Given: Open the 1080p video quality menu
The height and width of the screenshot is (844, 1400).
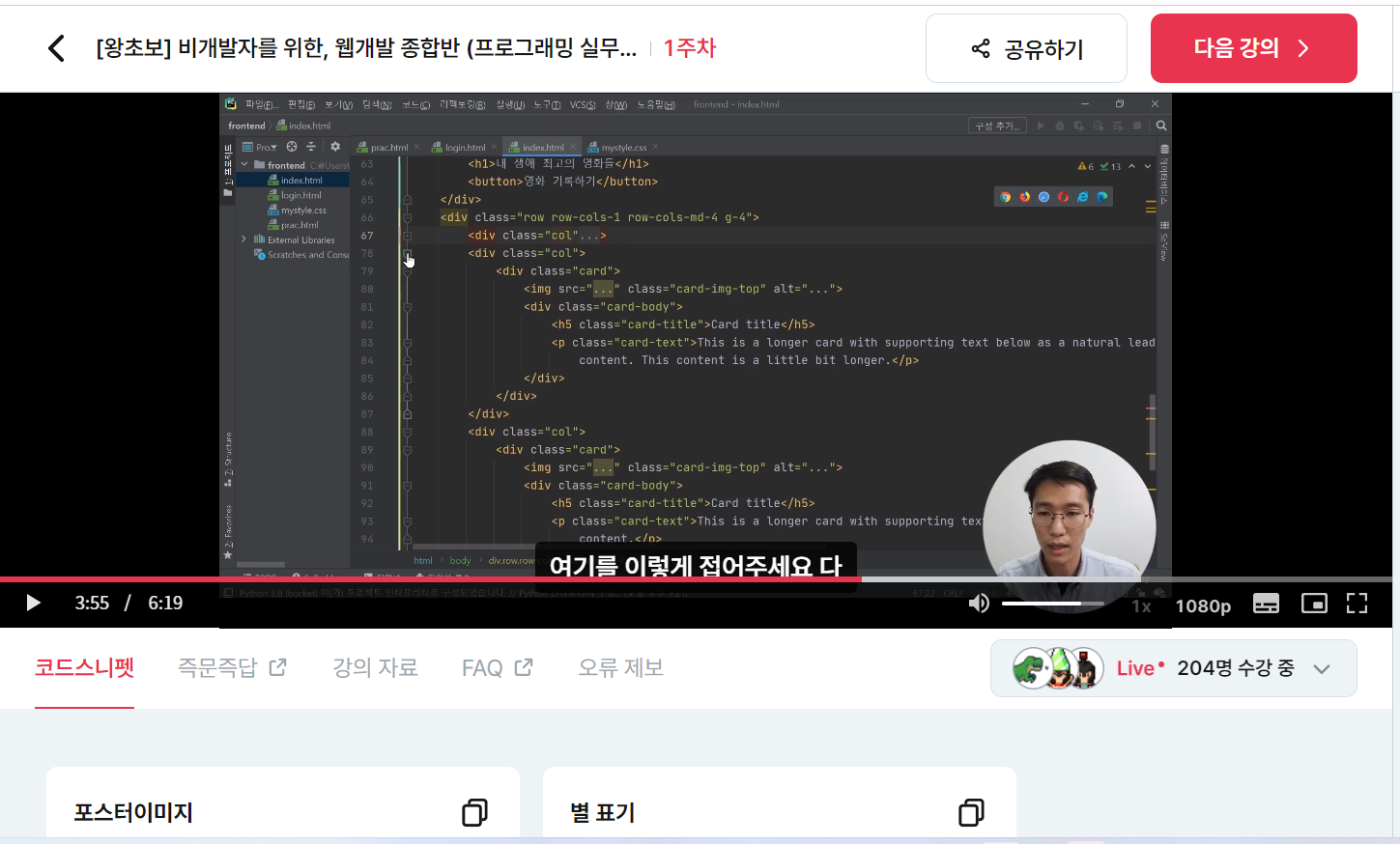Looking at the screenshot, I should click(x=1203, y=605).
